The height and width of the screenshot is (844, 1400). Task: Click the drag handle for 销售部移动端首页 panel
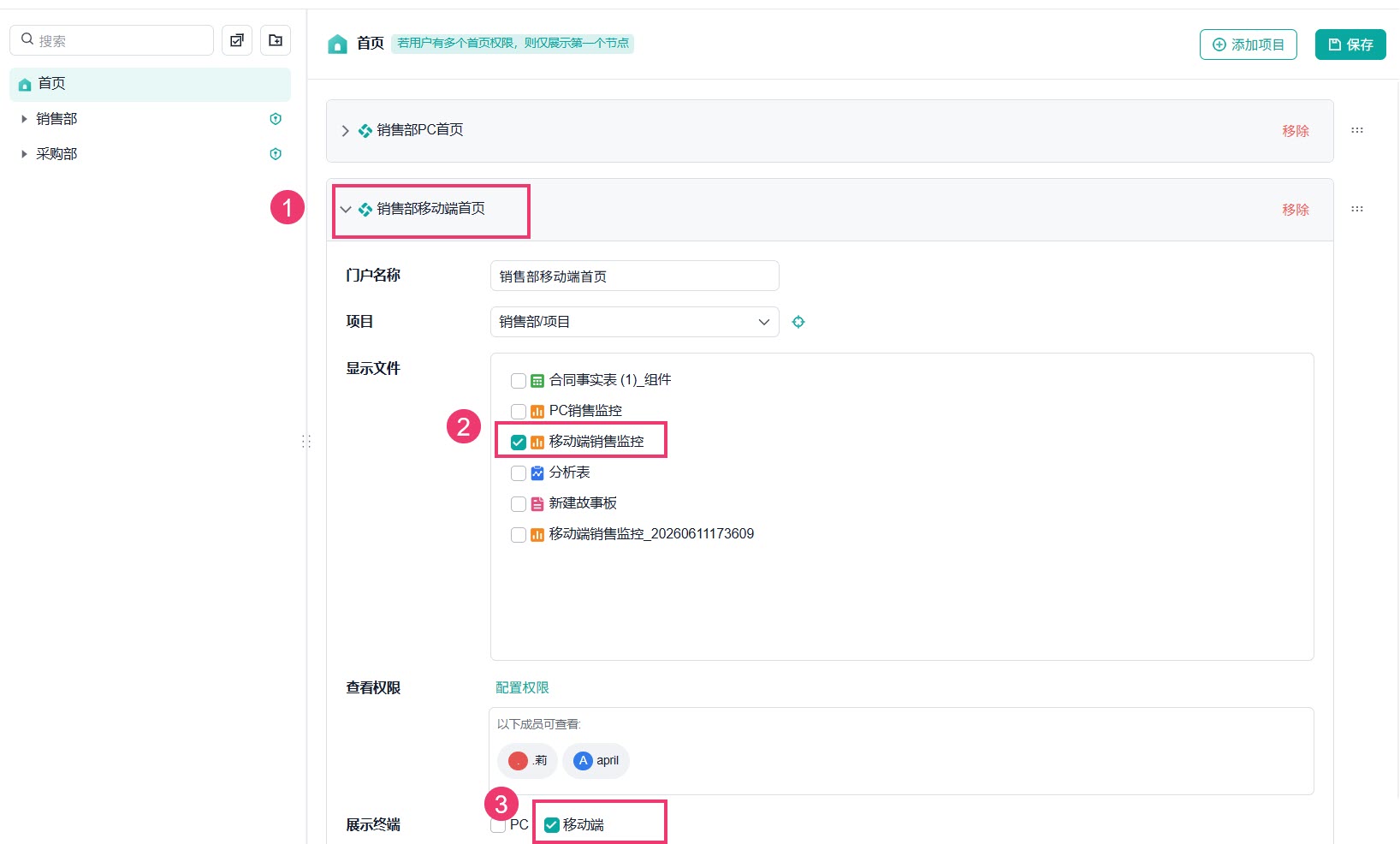click(x=1357, y=209)
